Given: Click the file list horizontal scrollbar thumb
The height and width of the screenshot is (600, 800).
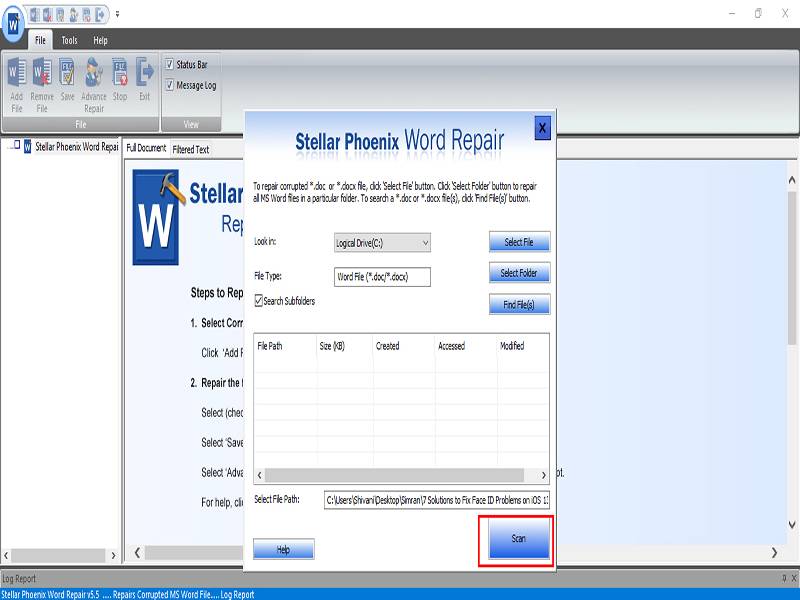Looking at the screenshot, I should click(x=394, y=476).
